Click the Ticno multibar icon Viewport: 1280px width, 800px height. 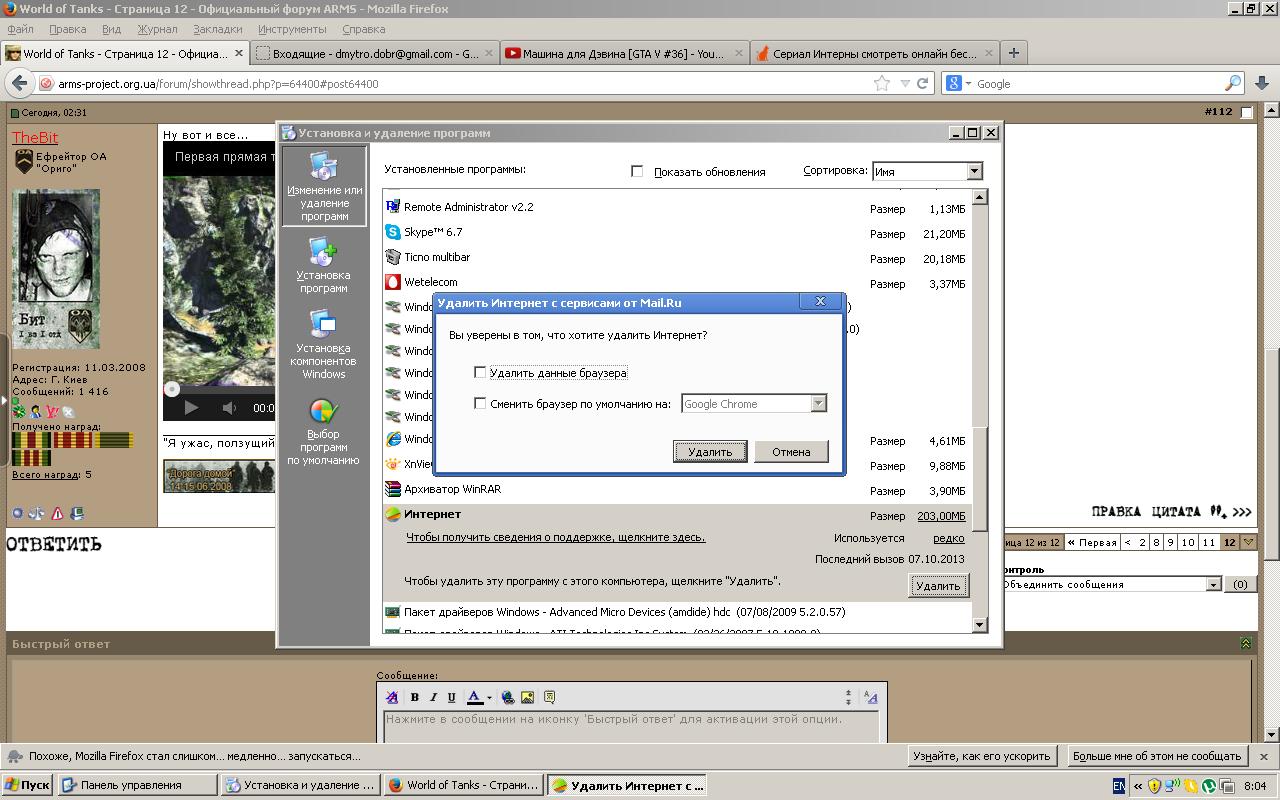click(x=393, y=257)
